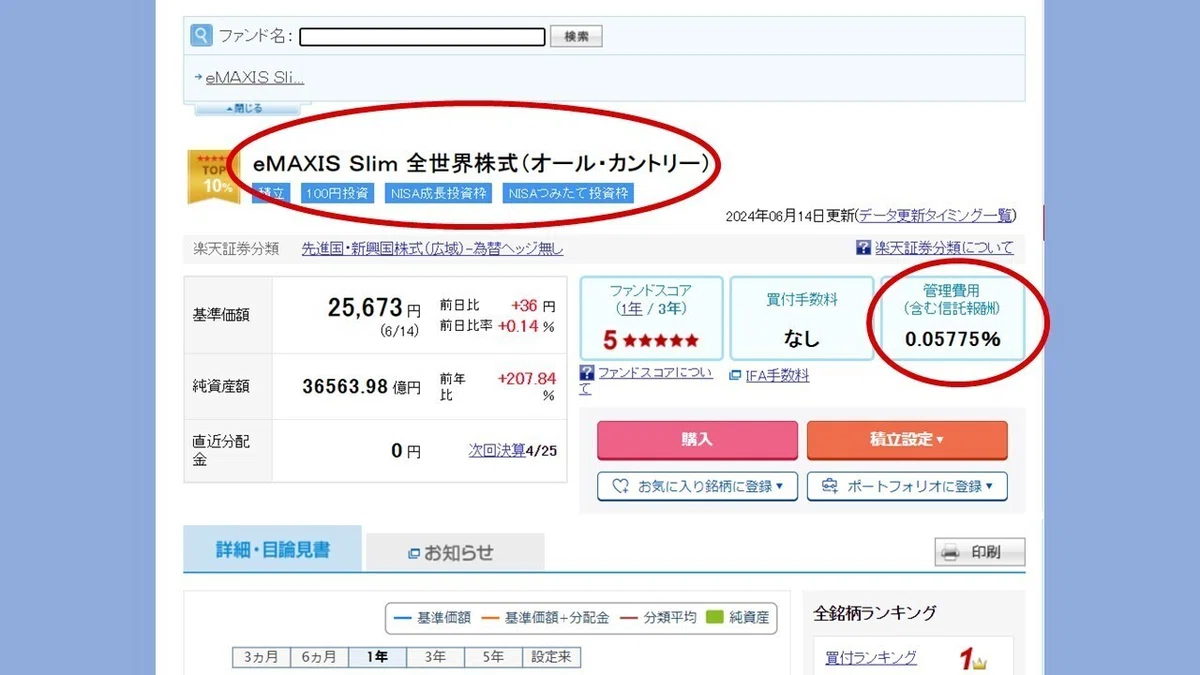Select the 詳細・目論見書 tab

[x=272, y=549]
